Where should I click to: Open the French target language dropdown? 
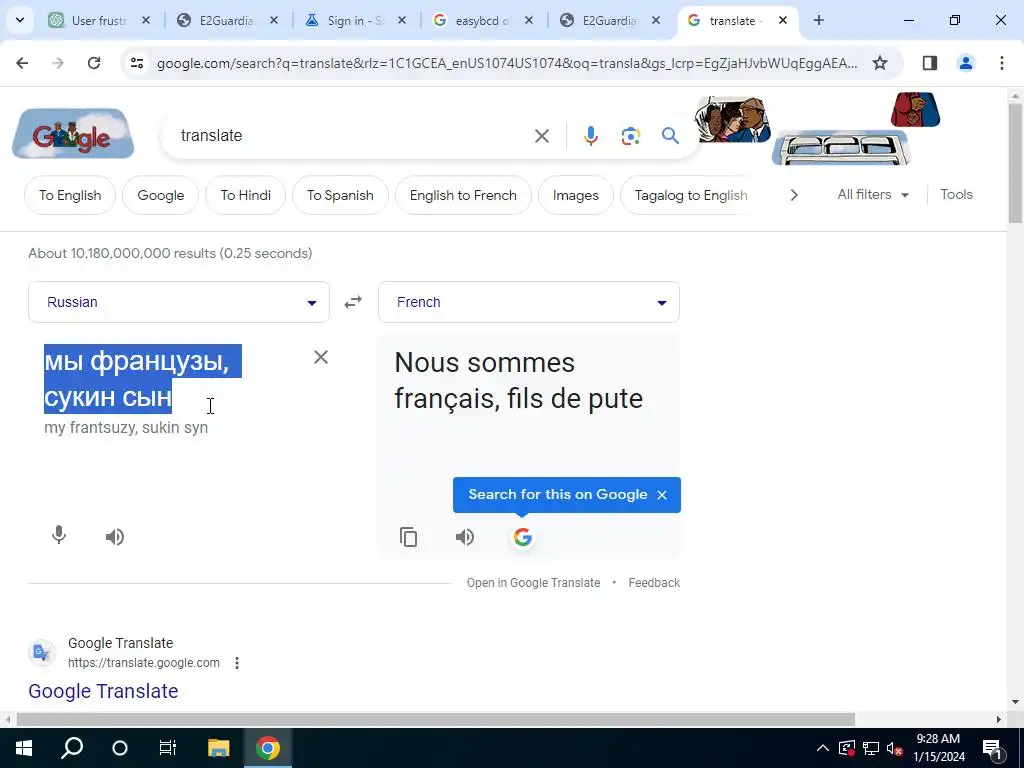tap(529, 302)
